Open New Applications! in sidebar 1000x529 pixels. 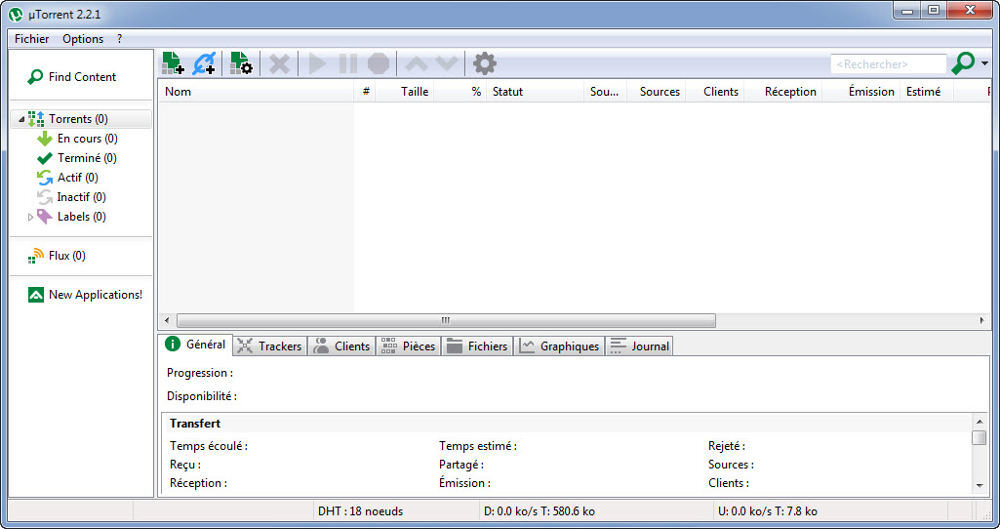85,295
